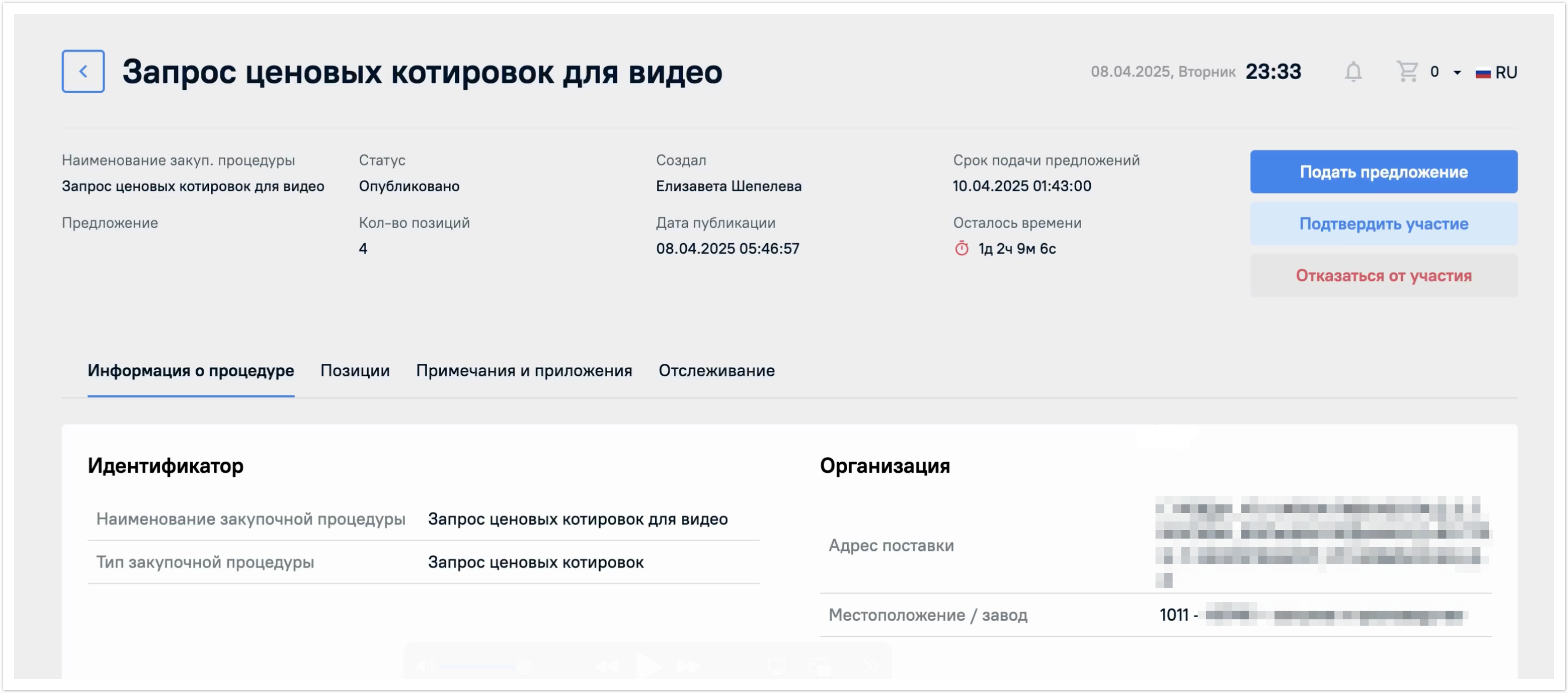1568x693 pixels.
Task: Expand the faint double-chevron player menu
Action: (x=871, y=667)
